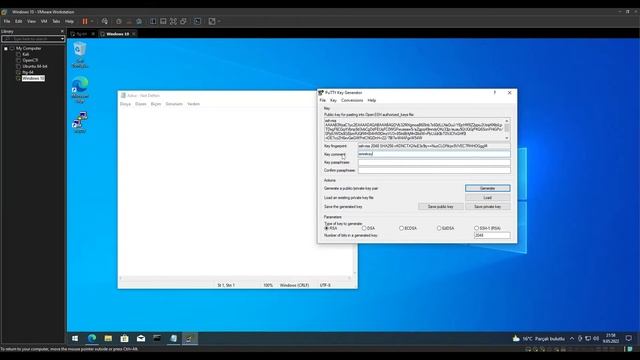Image resolution: width=640 pixels, height=360 pixels.
Task: Click the console view toolbar icon
Action: (x=197, y=21)
